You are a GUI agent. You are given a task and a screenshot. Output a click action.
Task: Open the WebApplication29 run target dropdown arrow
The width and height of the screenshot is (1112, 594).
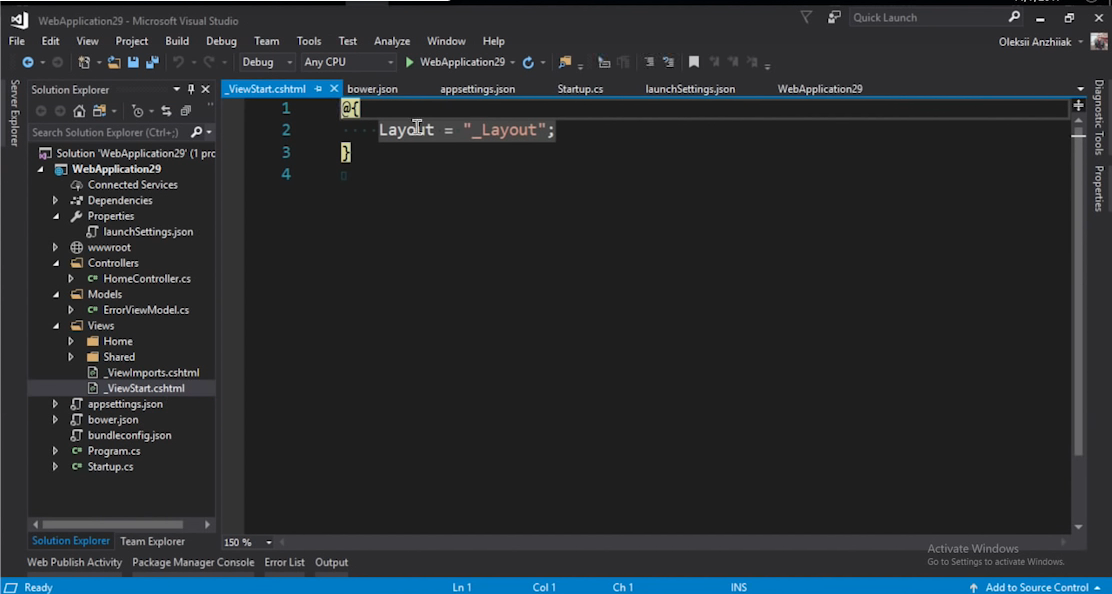(x=513, y=62)
